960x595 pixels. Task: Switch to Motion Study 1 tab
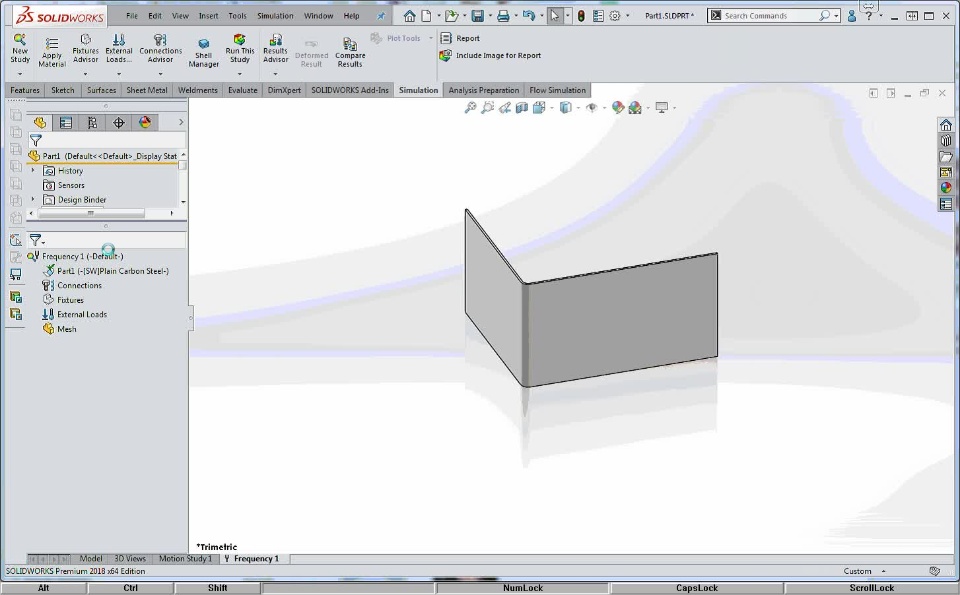[185, 558]
